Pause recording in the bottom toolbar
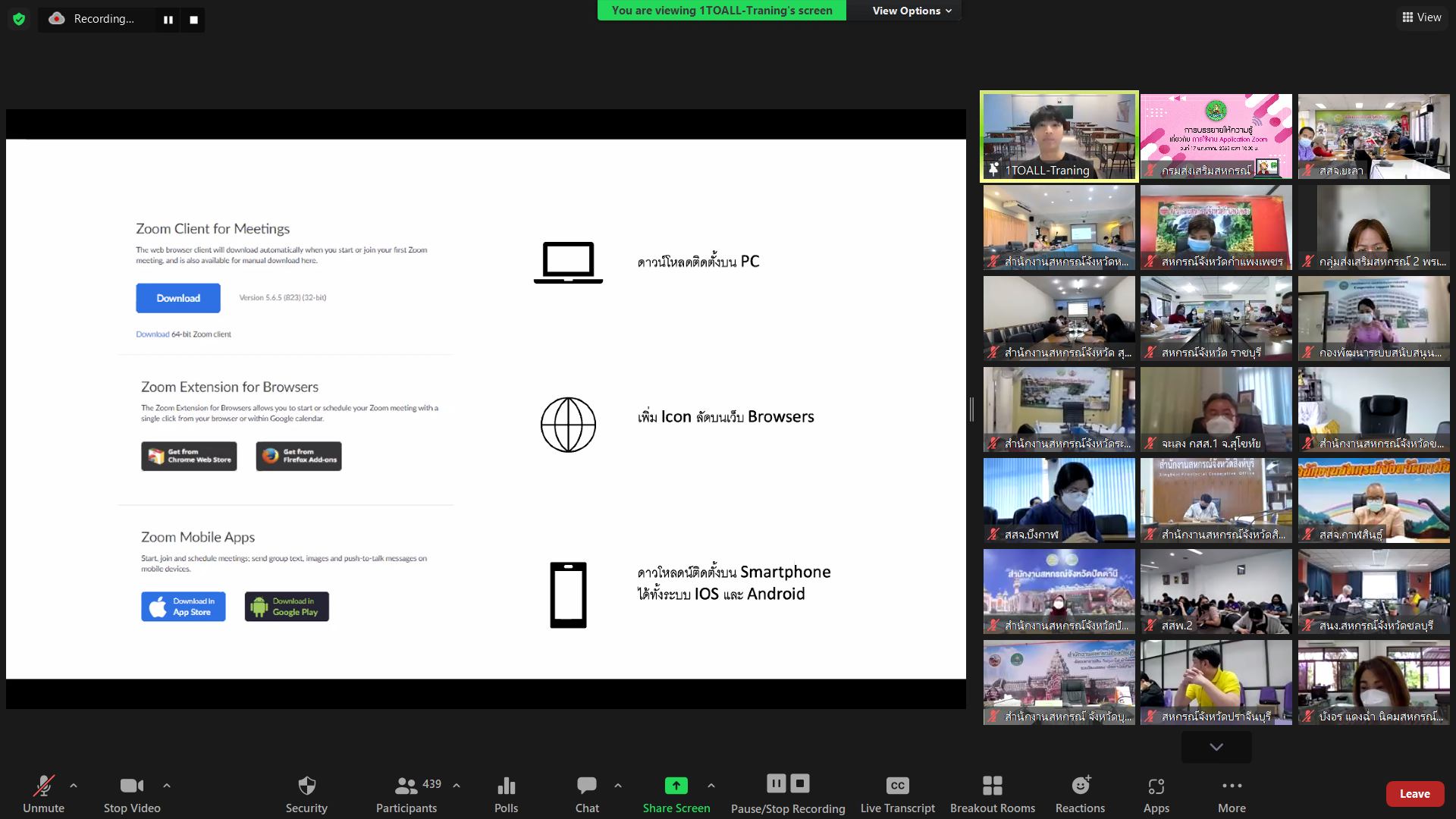 777,783
